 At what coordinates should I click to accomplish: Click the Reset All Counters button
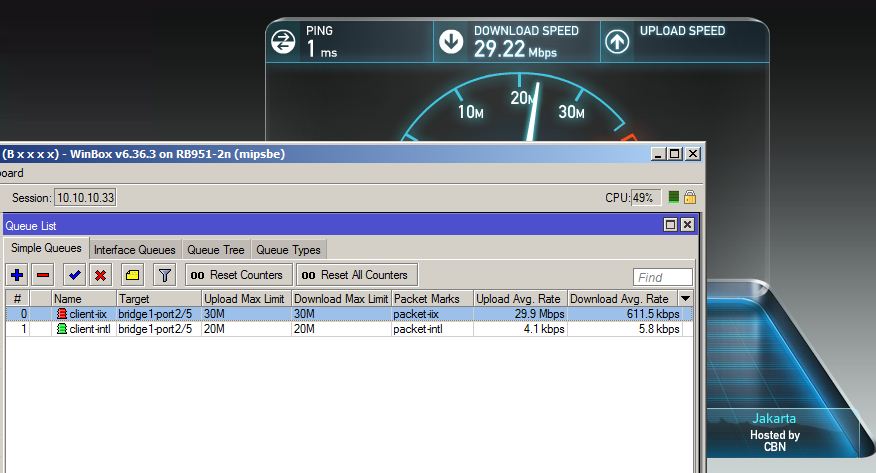pos(356,275)
